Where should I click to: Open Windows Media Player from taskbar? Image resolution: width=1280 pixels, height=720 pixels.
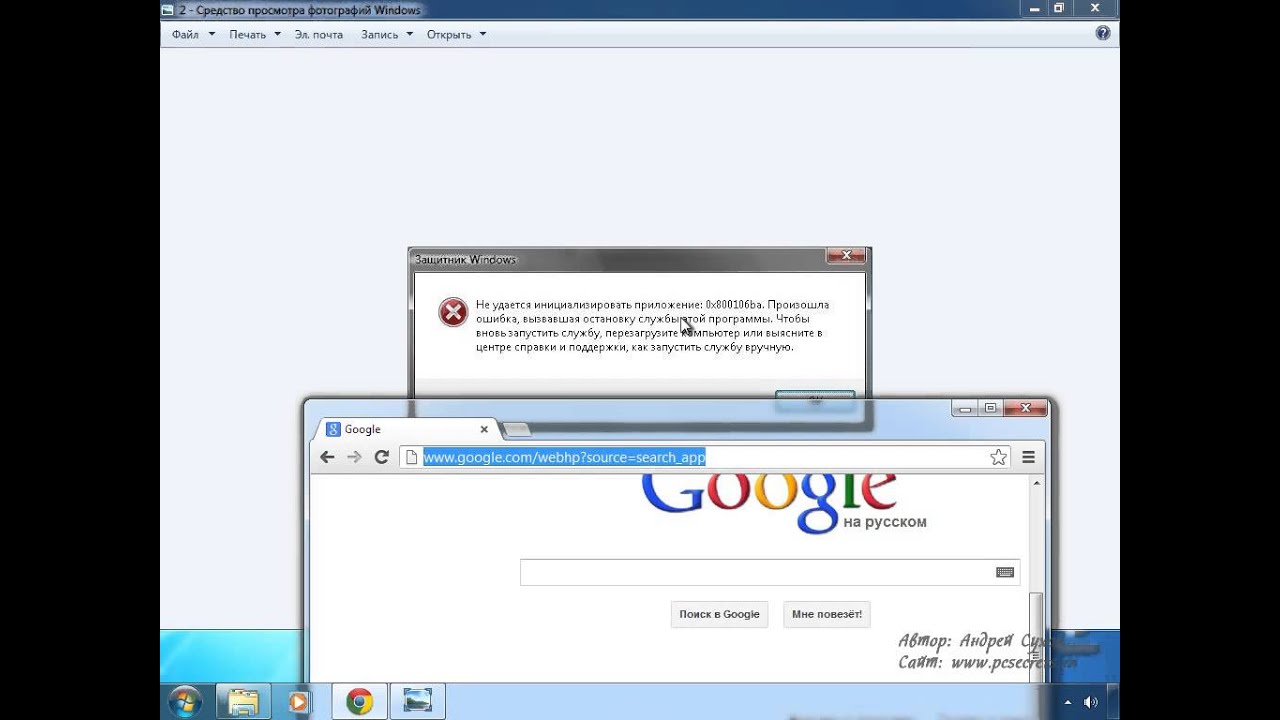(298, 702)
